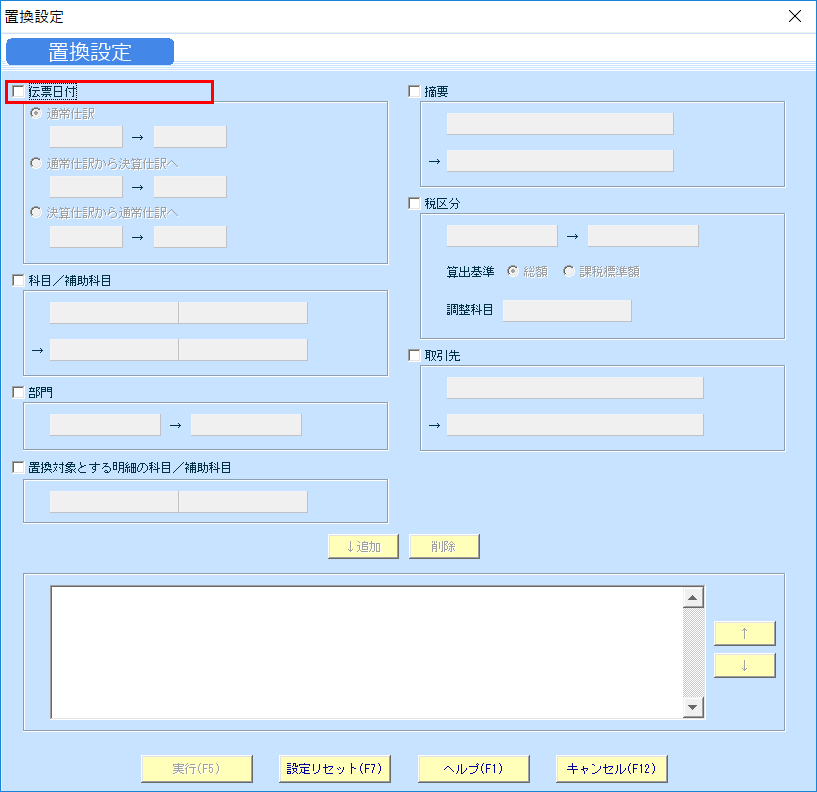Enable the 税区分 checkbox
817x792 pixels.
coord(414,203)
